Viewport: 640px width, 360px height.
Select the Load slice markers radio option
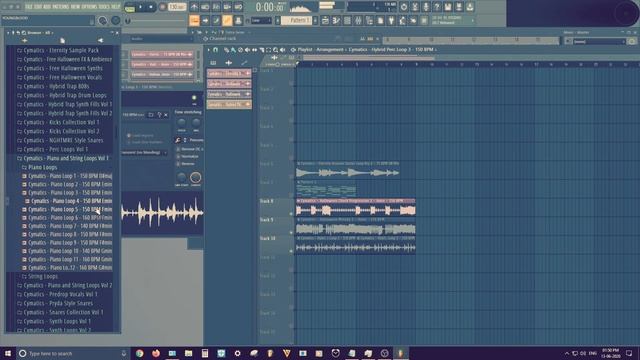pyautogui.click(x=129, y=142)
